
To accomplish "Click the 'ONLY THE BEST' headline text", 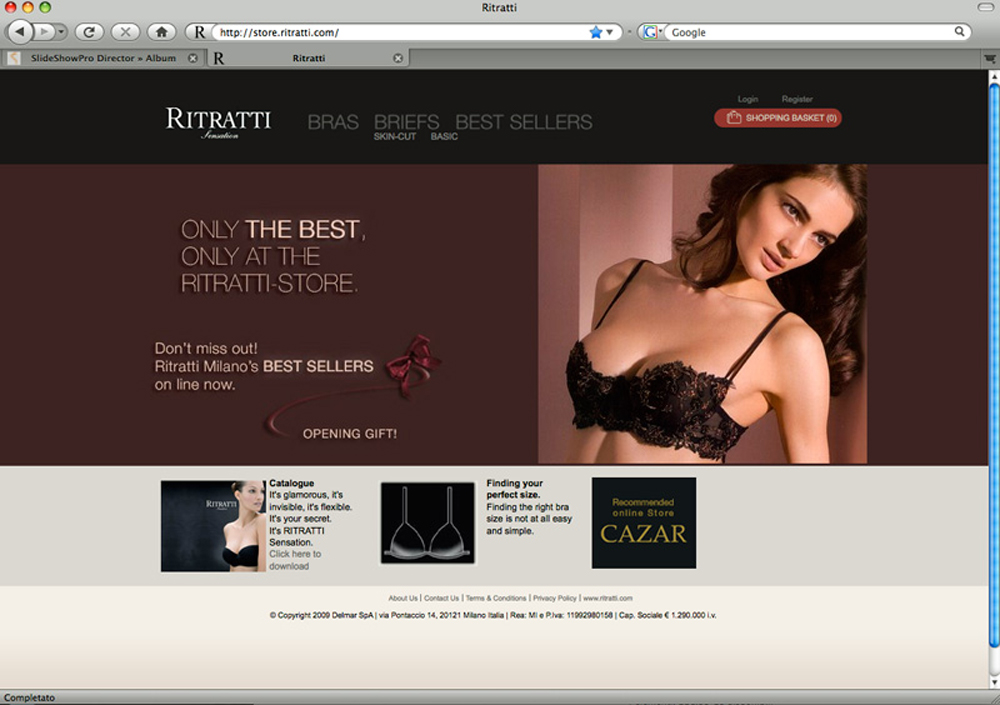I will coord(273,230).
